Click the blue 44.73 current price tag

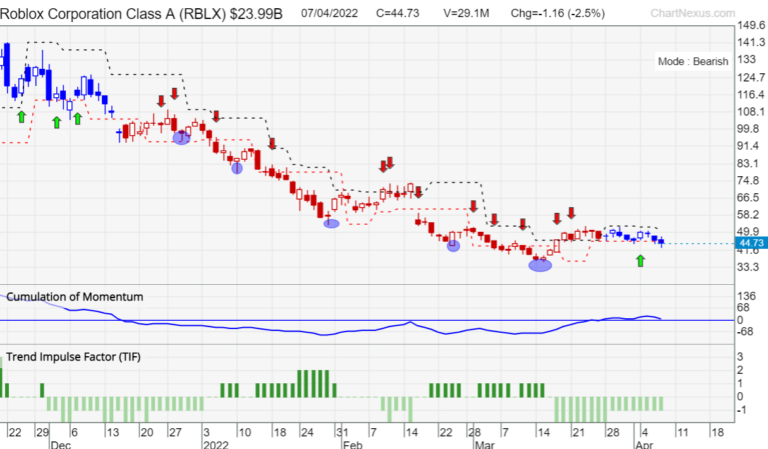click(x=751, y=243)
